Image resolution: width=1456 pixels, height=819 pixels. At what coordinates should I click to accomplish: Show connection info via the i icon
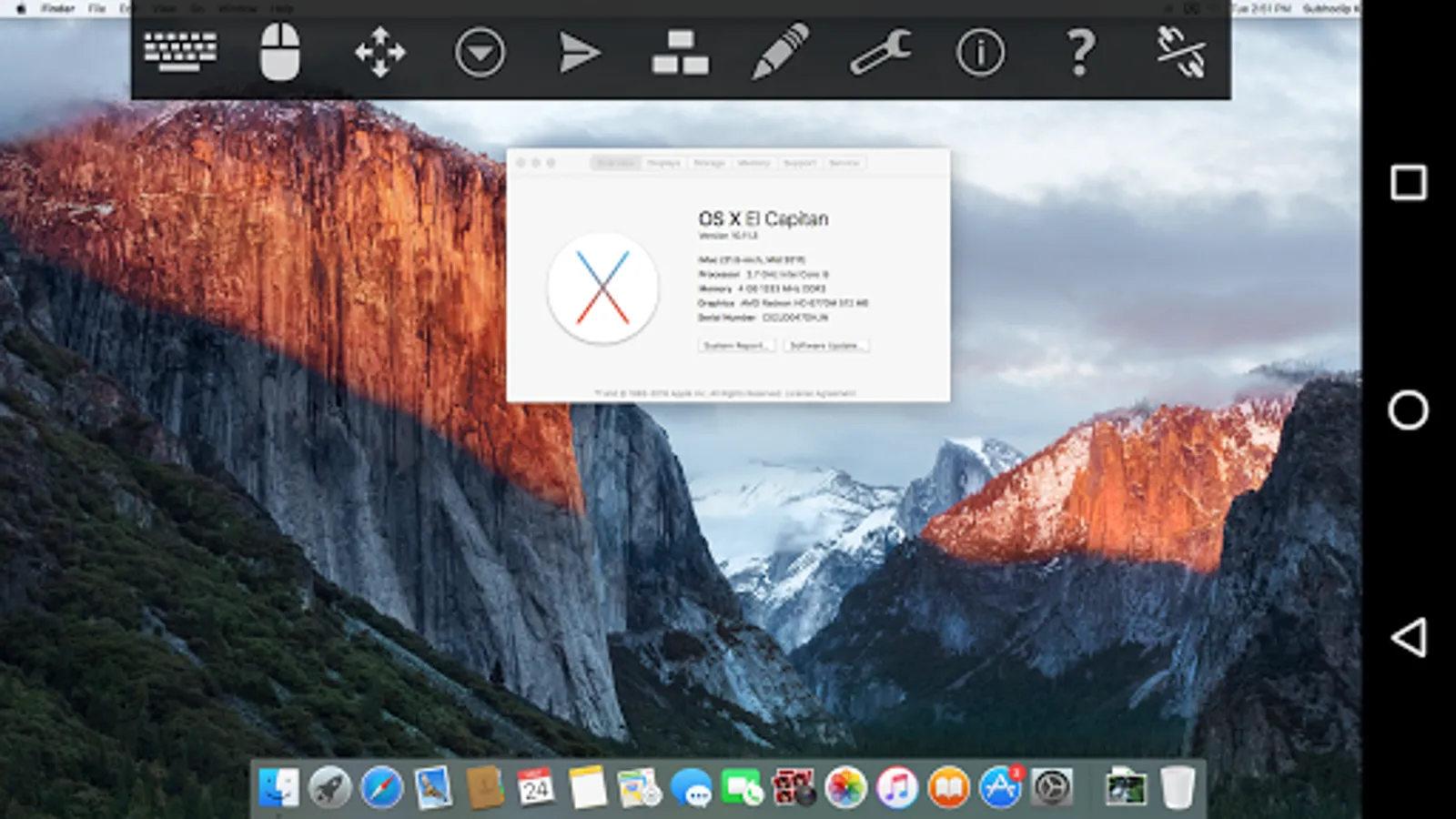[980, 52]
